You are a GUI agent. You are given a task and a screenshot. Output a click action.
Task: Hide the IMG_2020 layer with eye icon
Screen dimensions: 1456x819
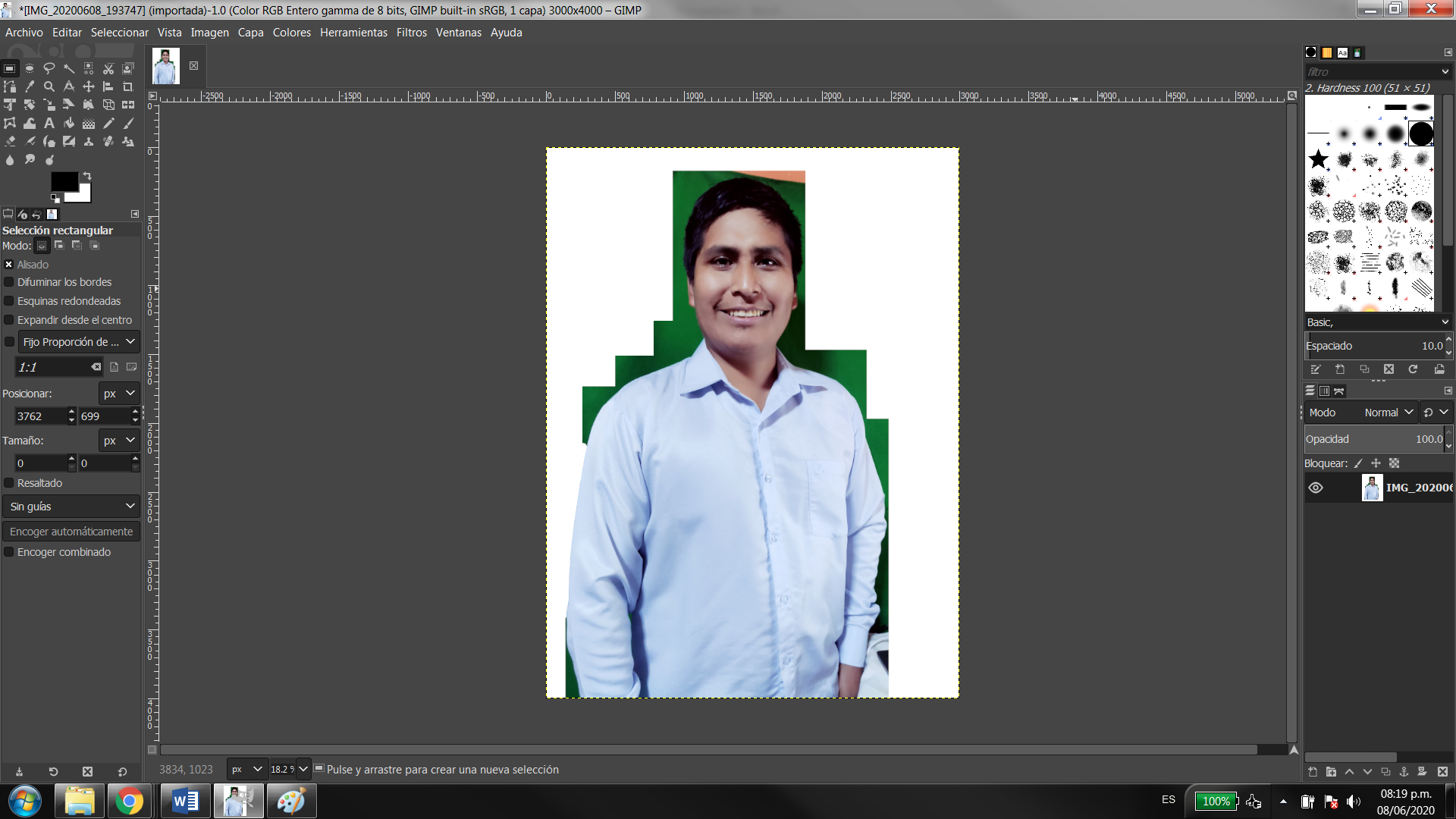(1316, 488)
